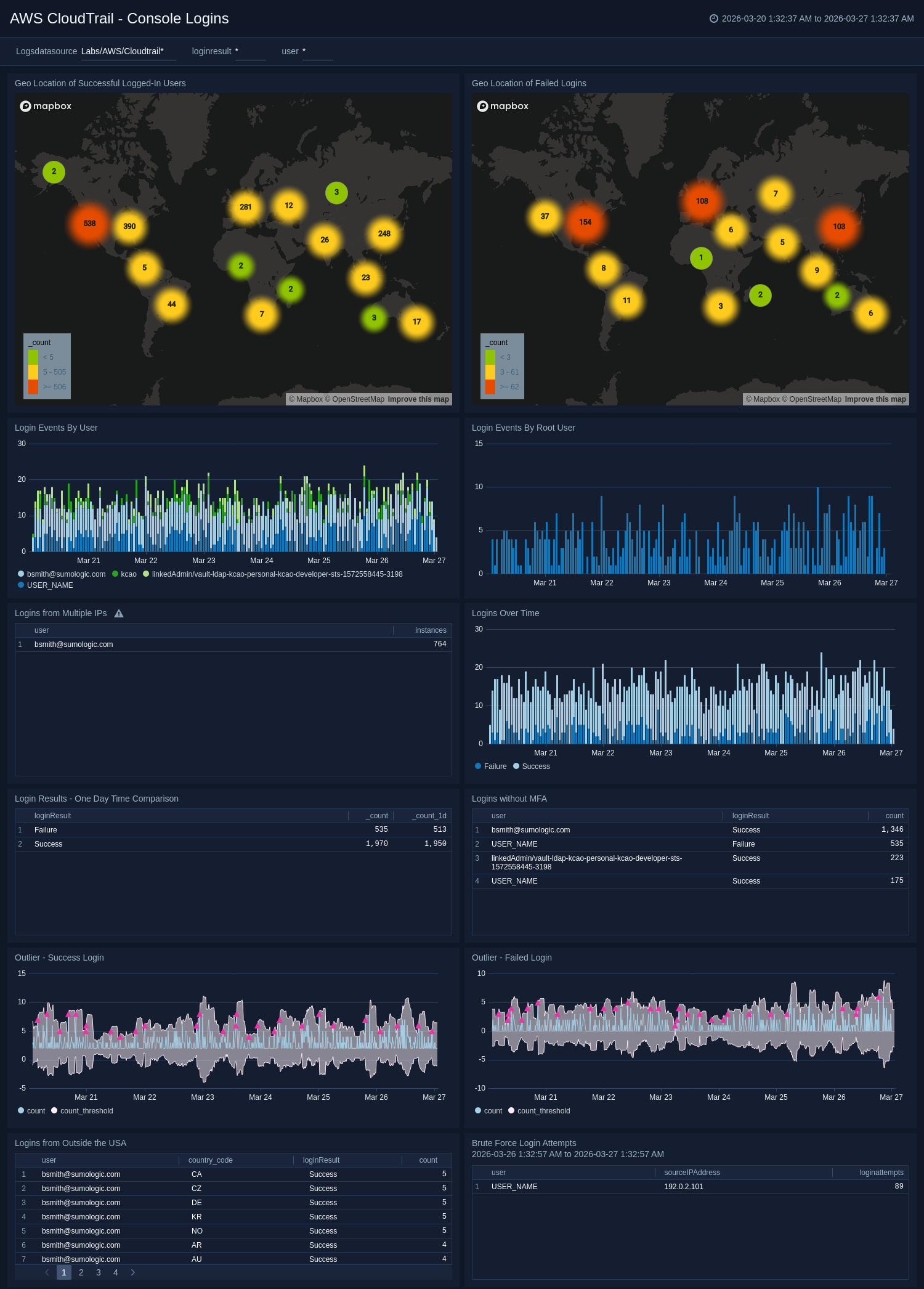Image resolution: width=924 pixels, height=1289 pixels.
Task: Click the 154 cluster marker on failed map
Action: 585,222
